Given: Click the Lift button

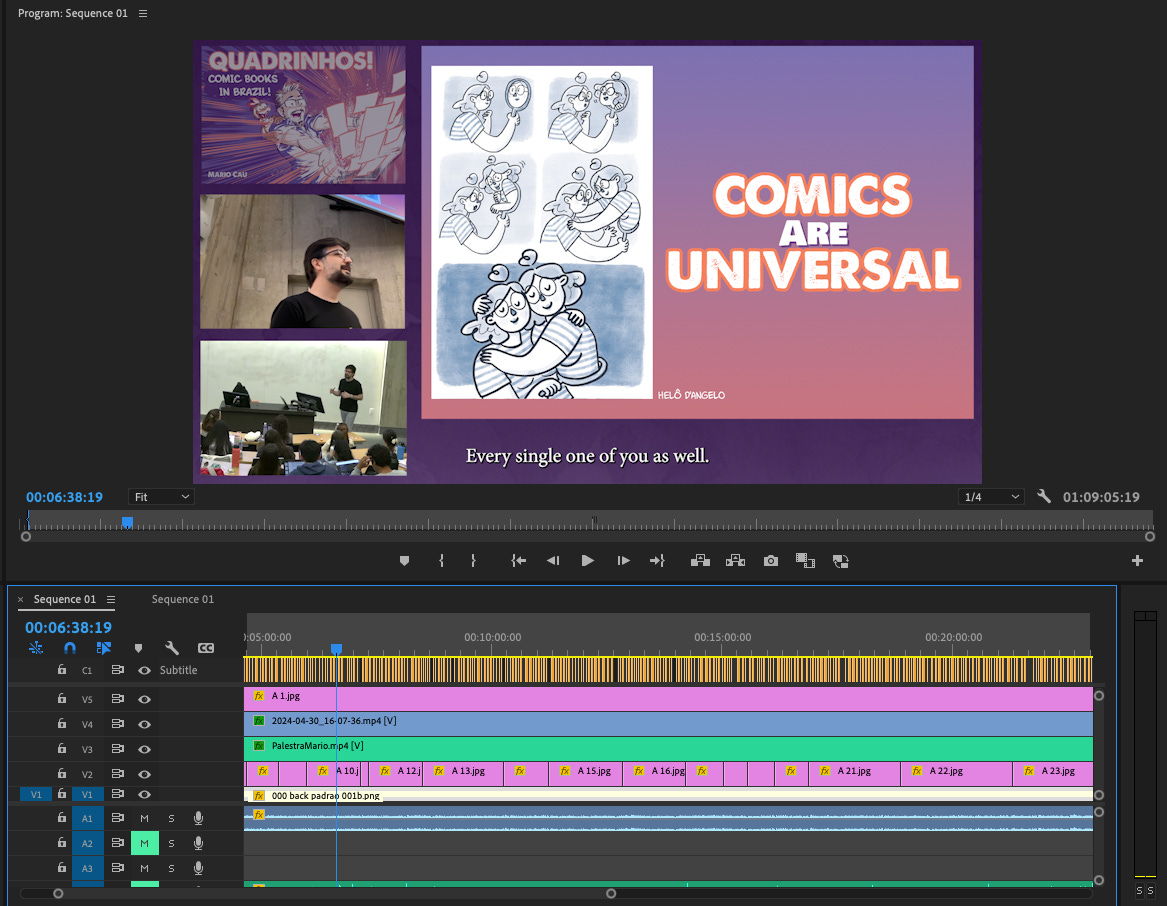Looking at the screenshot, I should click(700, 561).
